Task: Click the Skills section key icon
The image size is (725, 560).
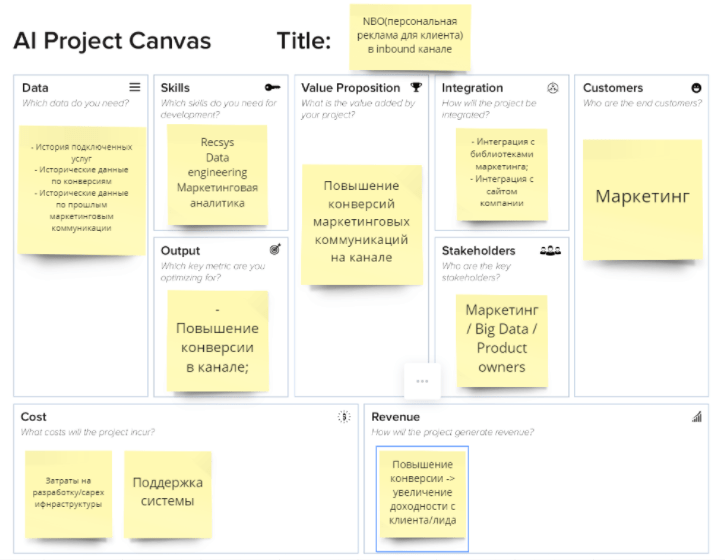Action: click(272, 87)
